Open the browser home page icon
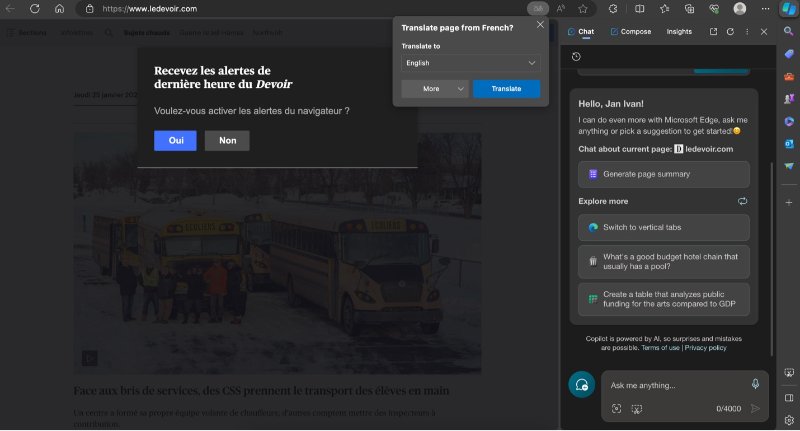This screenshot has width=800, height=431. [59, 9]
